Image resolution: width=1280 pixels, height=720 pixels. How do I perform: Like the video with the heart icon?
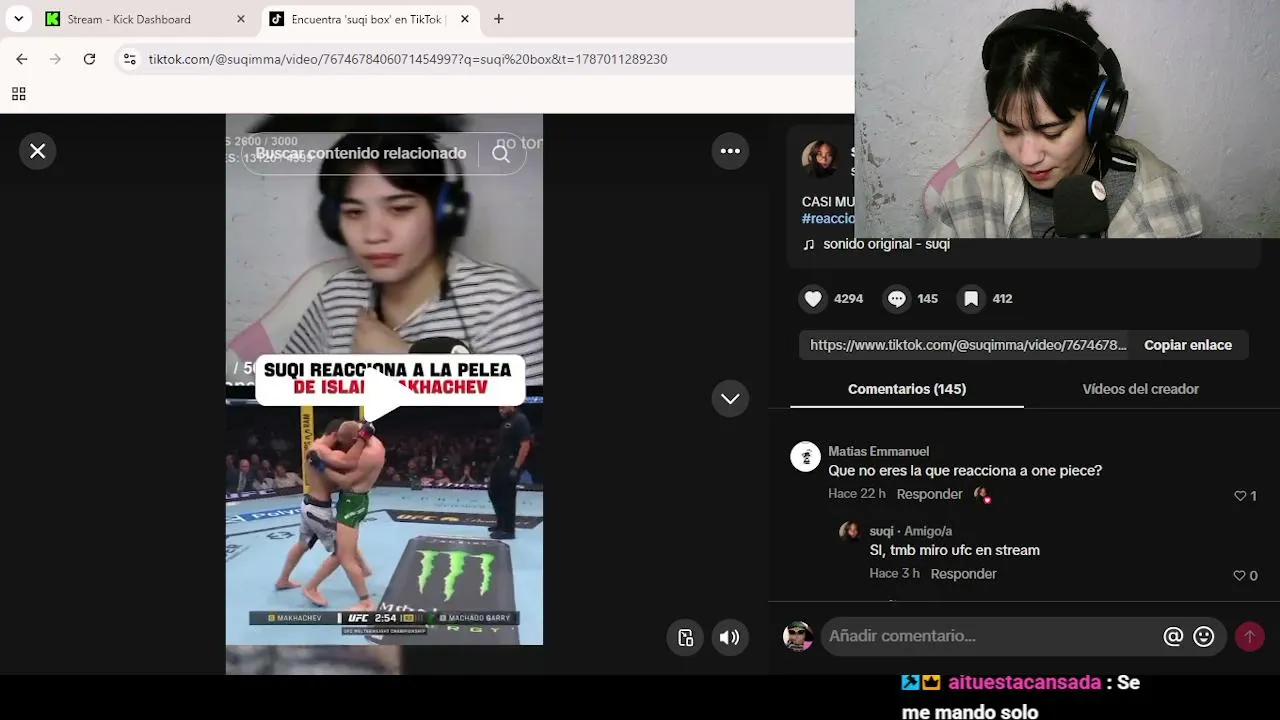click(813, 298)
